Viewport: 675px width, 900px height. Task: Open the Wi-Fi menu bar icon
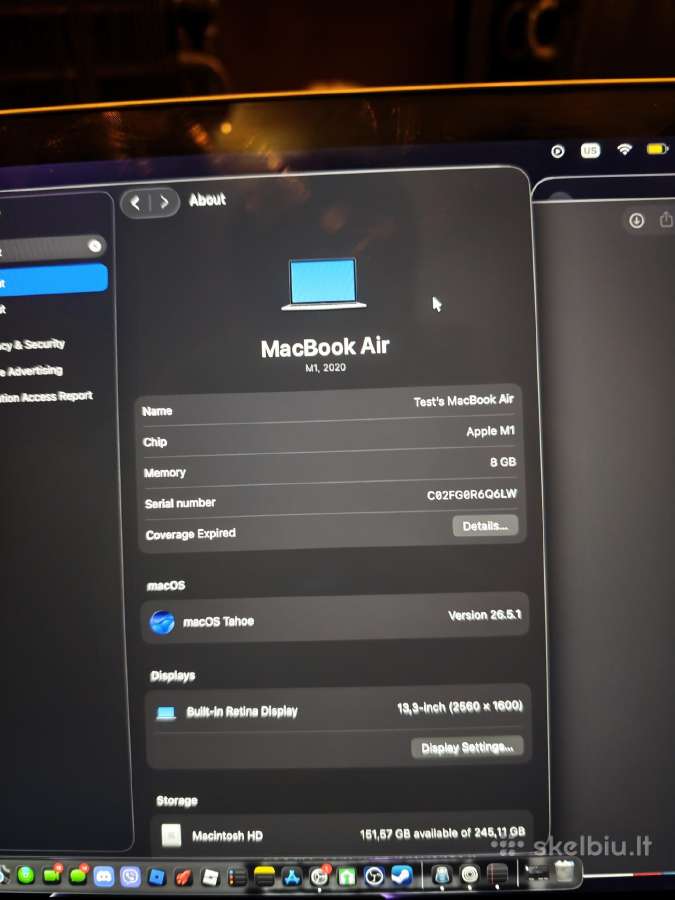point(624,150)
